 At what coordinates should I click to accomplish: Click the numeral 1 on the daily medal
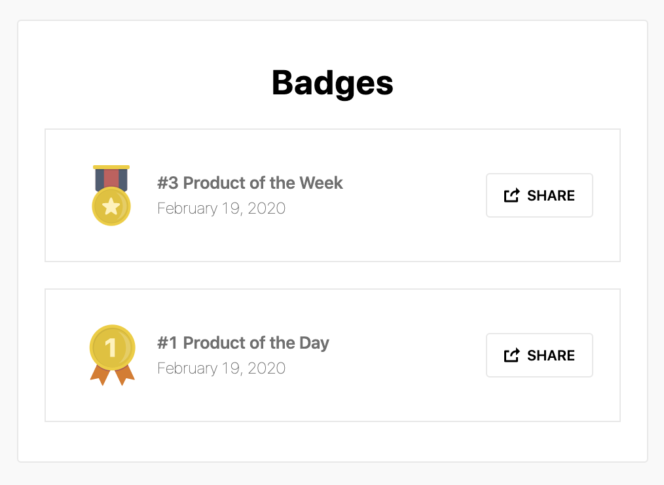pos(111,348)
